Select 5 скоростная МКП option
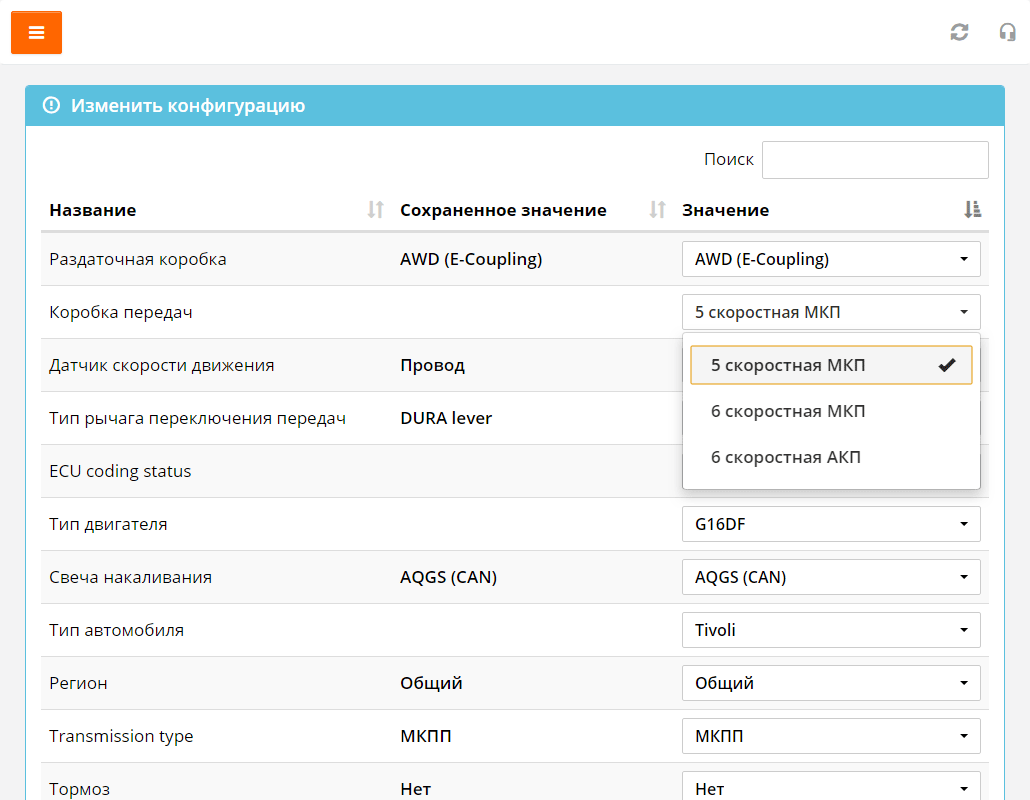 click(830, 365)
